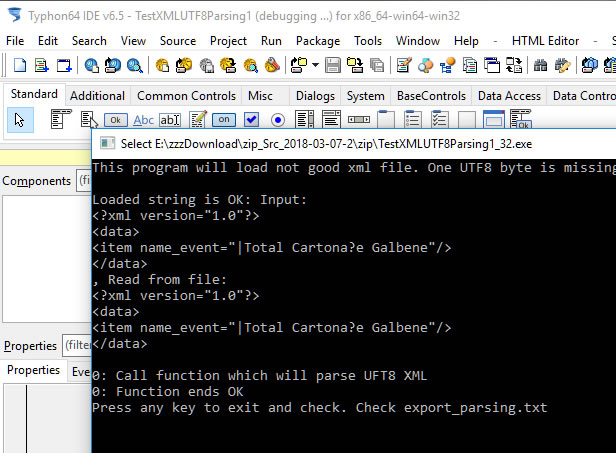This screenshot has width=616, height=453.
Task: Click the 'Function ends OK' console line
Action: pyautogui.click(x=168, y=392)
